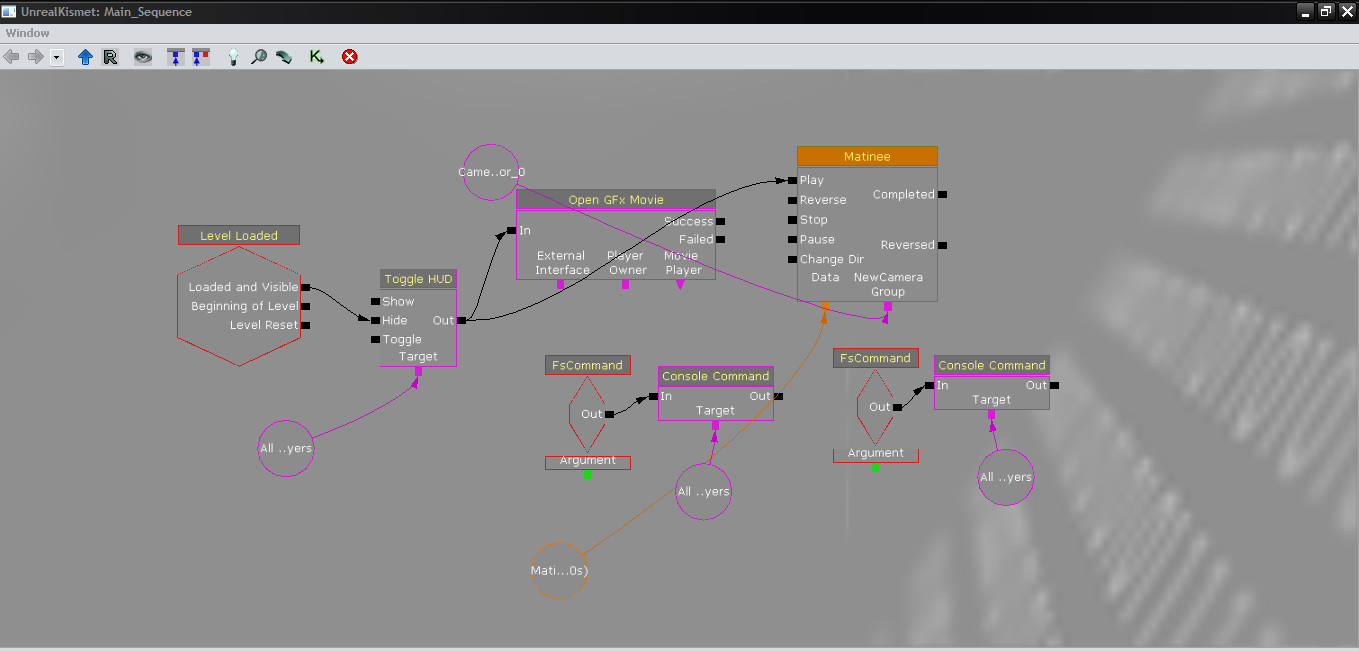The image size is (1359, 651).
Task: Toggle the eye icon to hide connections
Action: point(144,57)
